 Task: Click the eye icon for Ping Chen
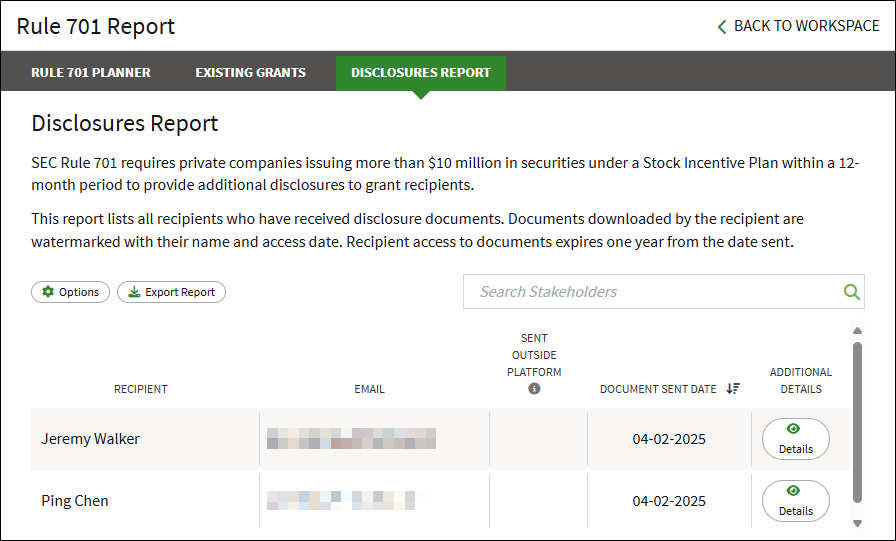[795, 491]
